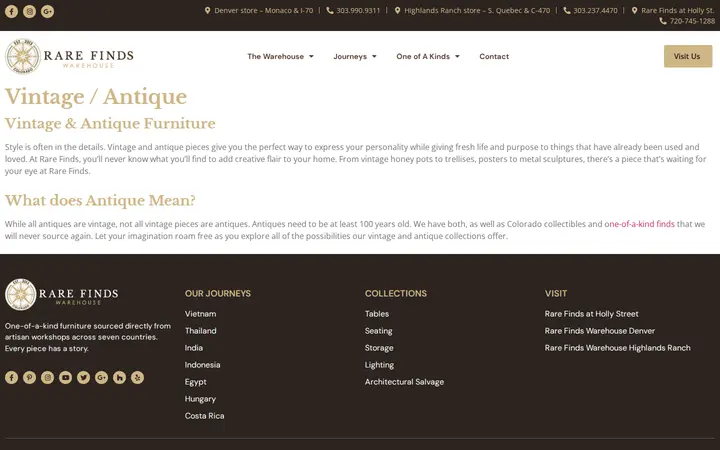
Task: Click the 'Vintage & Antique Furniture' heading
Action: tap(110, 124)
